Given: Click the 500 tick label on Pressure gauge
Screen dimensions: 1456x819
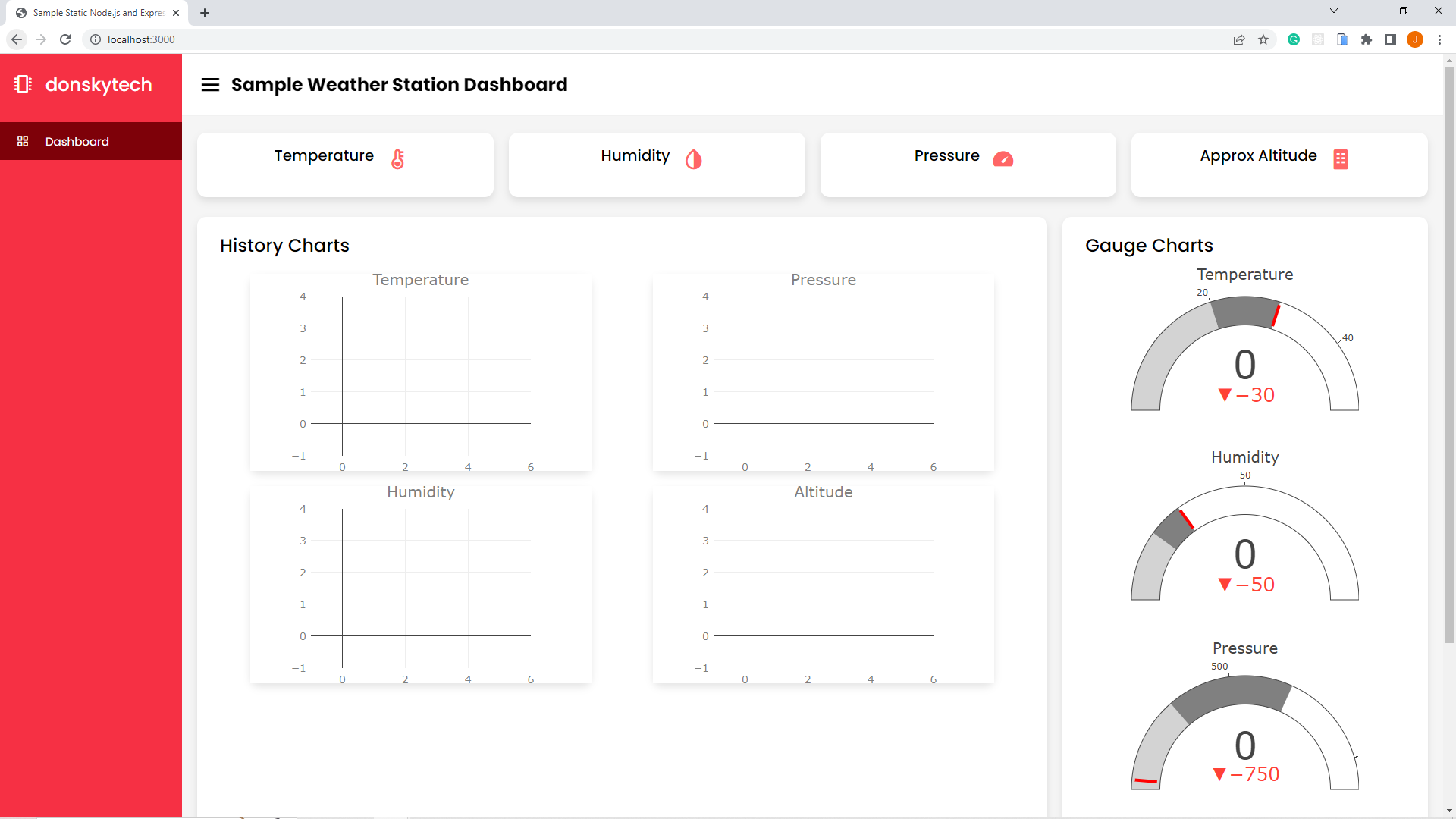Looking at the screenshot, I should point(1219,667).
